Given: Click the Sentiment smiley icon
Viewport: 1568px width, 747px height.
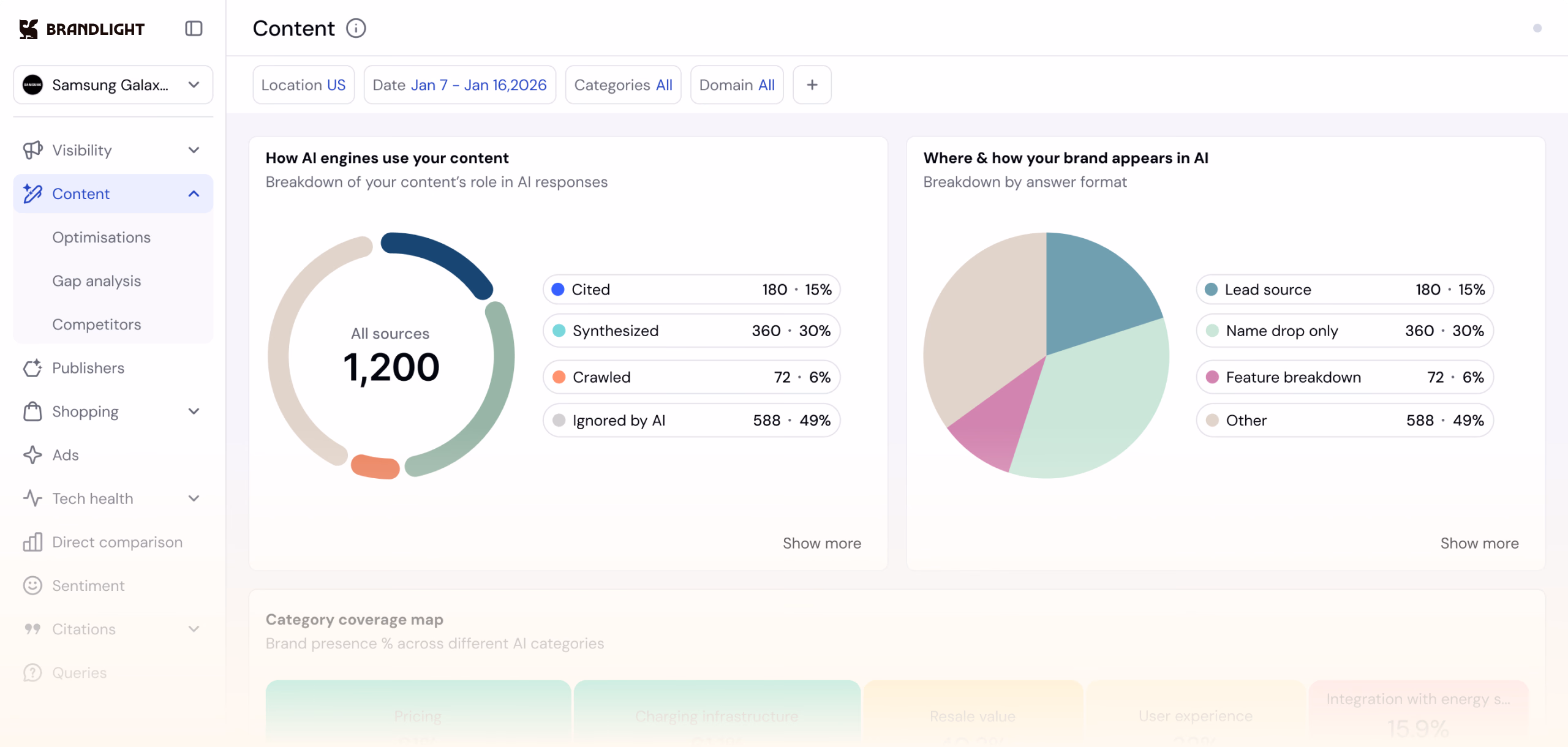Looking at the screenshot, I should tap(32, 585).
